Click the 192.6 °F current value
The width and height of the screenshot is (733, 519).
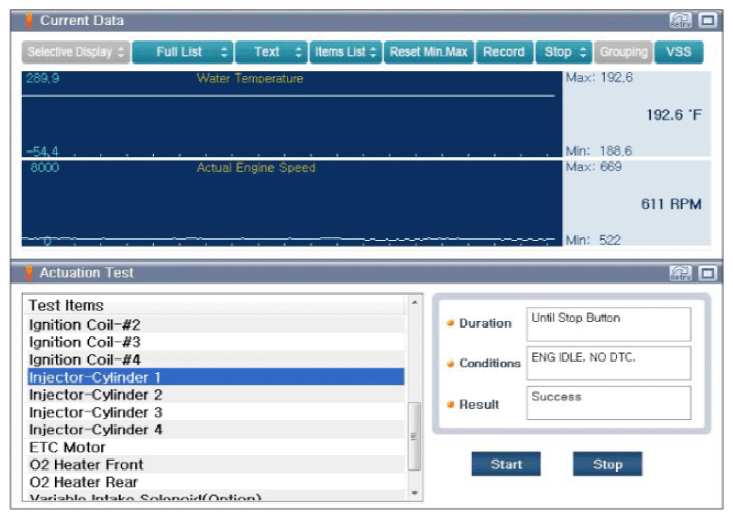click(674, 115)
